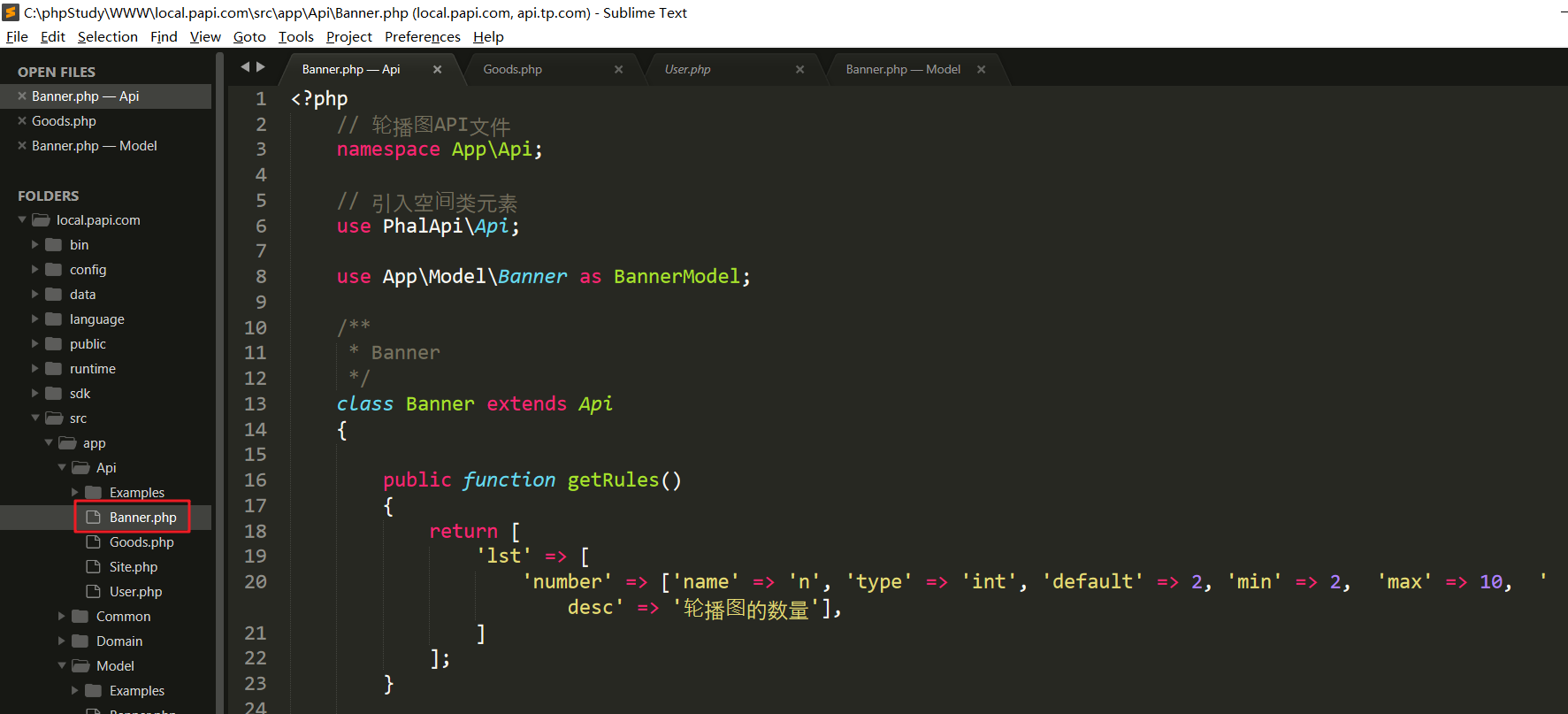This screenshot has height=714, width=1568.
Task: Open the Goto menu
Action: tap(249, 37)
